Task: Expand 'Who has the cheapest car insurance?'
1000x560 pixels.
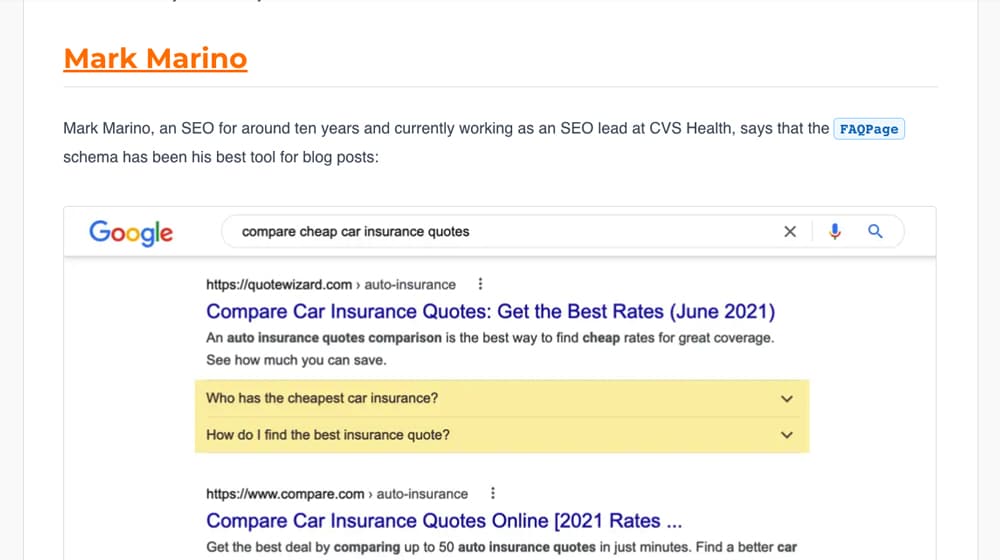Action: pyautogui.click(x=502, y=399)
